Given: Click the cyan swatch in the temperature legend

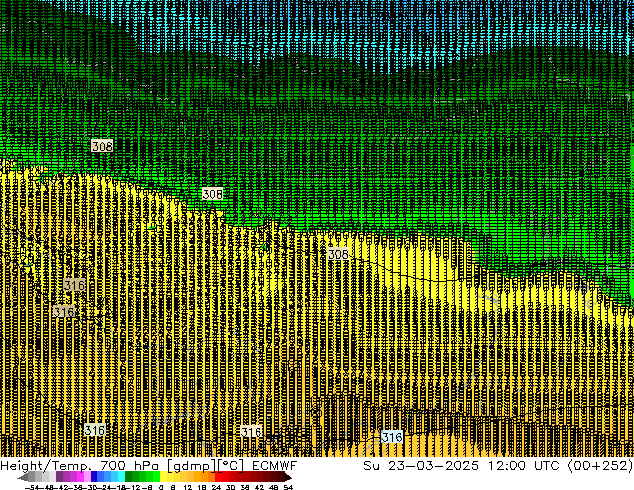Looking at the screenshot, I should pos(122,477).
